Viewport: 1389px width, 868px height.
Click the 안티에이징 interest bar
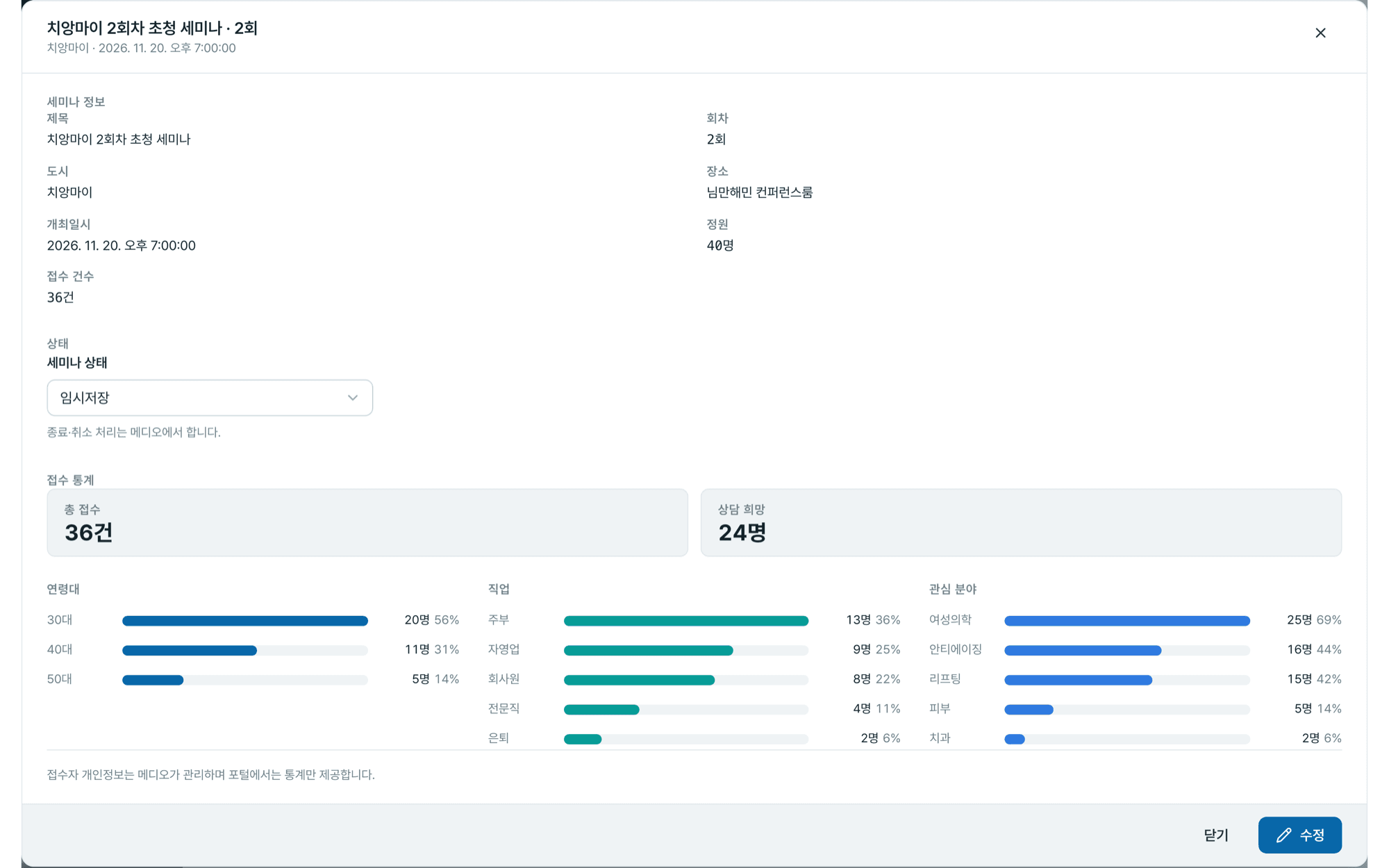pyautogui.click(x=1127, y=651)
